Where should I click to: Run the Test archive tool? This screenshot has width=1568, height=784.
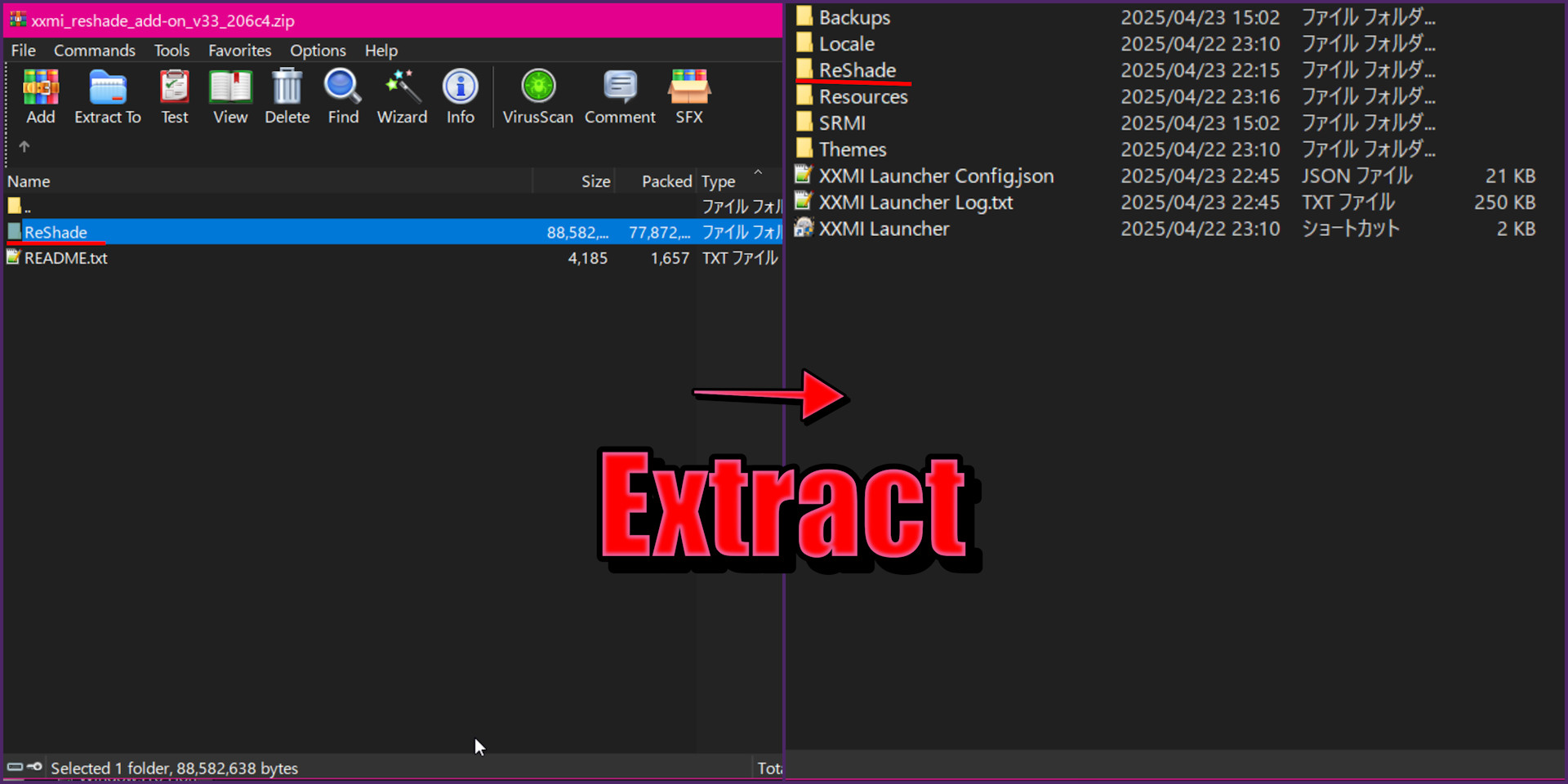pos(174,96)
